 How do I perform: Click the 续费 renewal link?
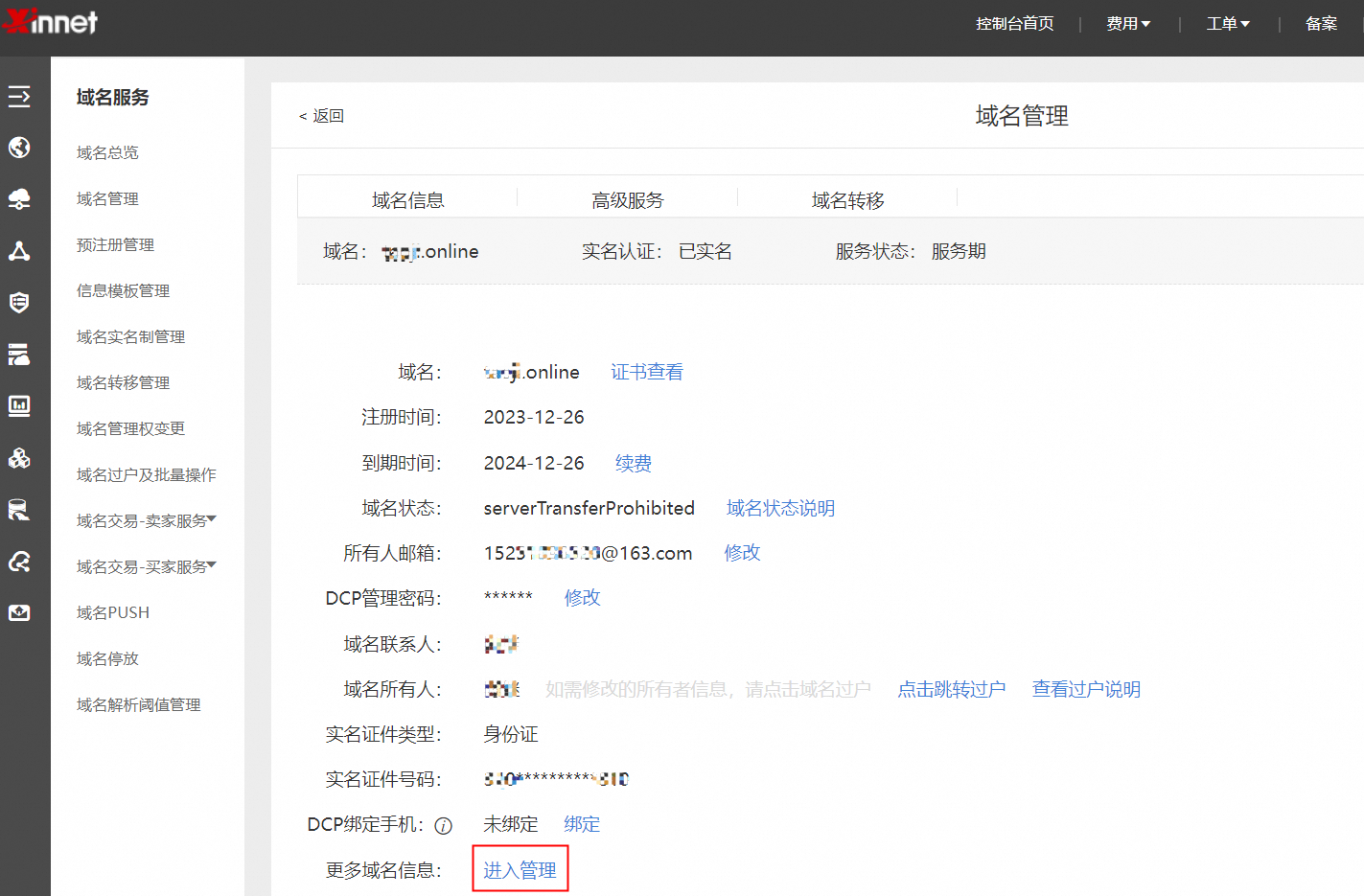click(x=633, y=463)
